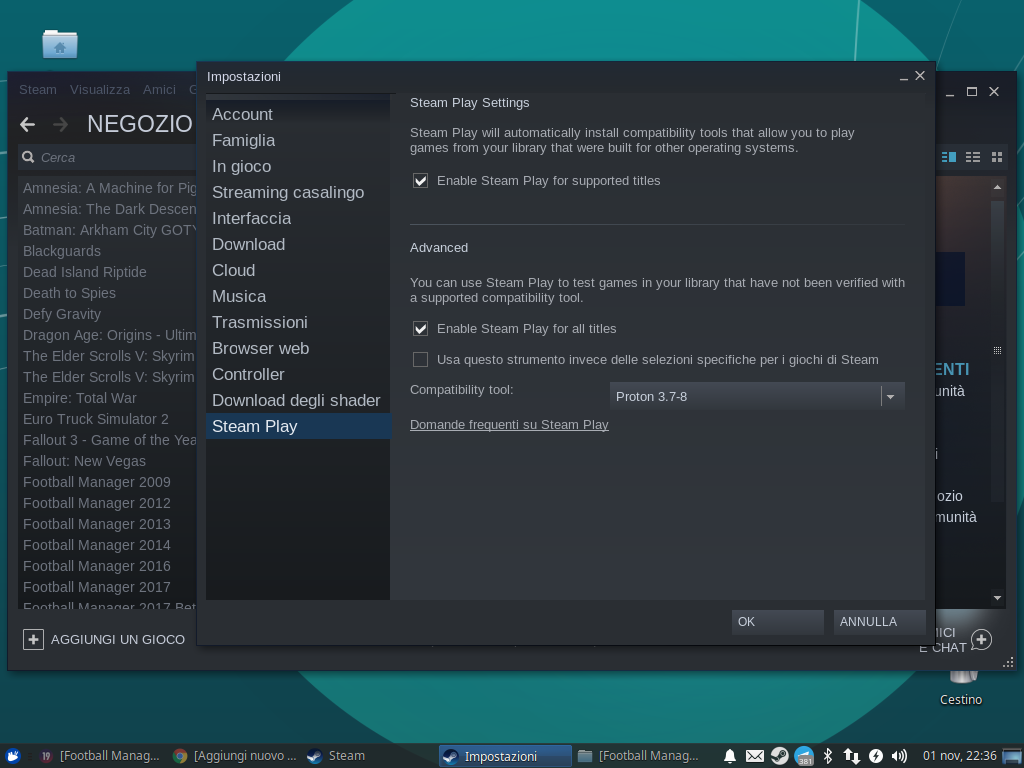Open Steam menu in Steam window

point(38,89)
